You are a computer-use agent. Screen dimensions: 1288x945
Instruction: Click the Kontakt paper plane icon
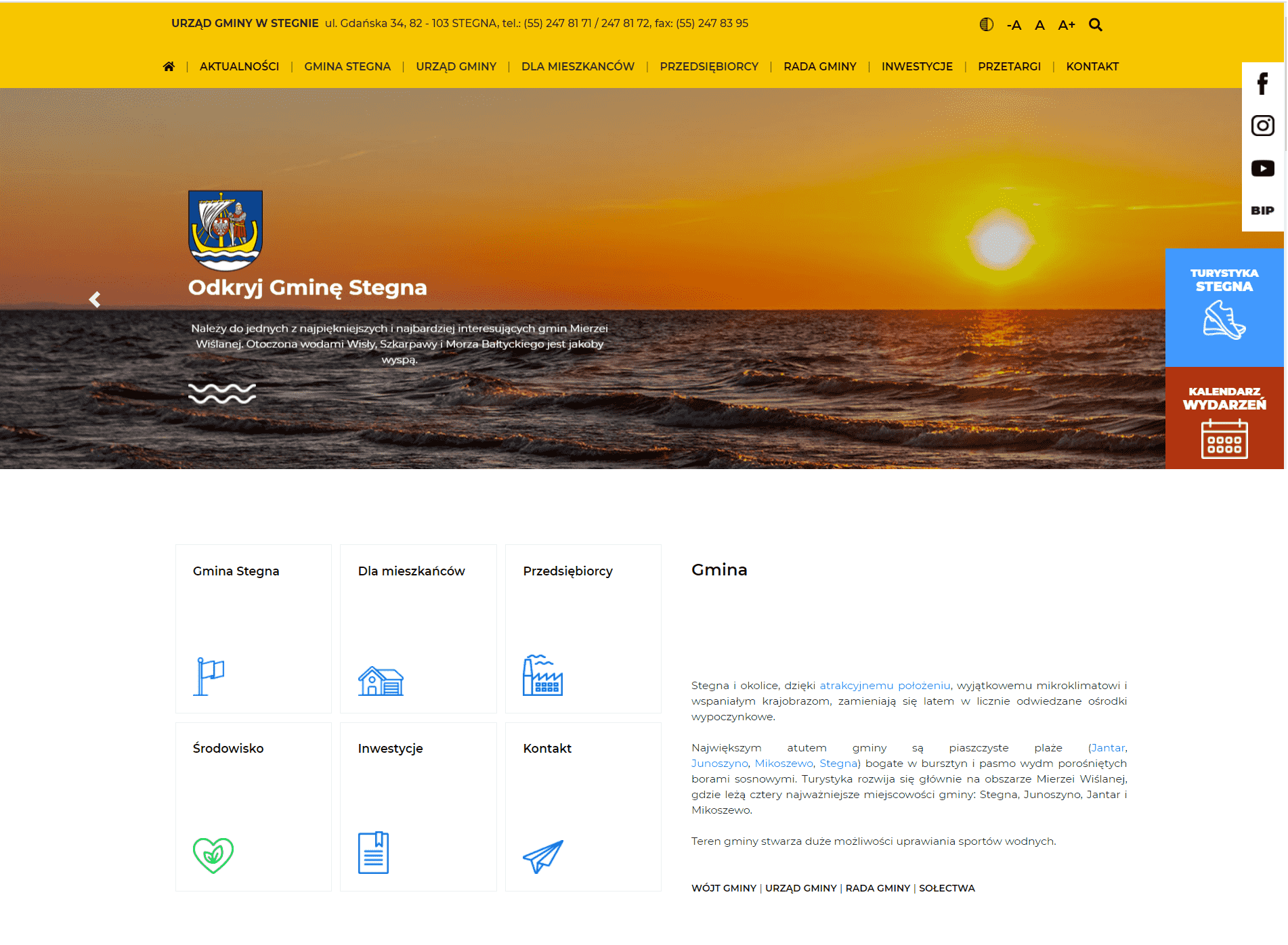pyautogui.click(x=544, y=855)
